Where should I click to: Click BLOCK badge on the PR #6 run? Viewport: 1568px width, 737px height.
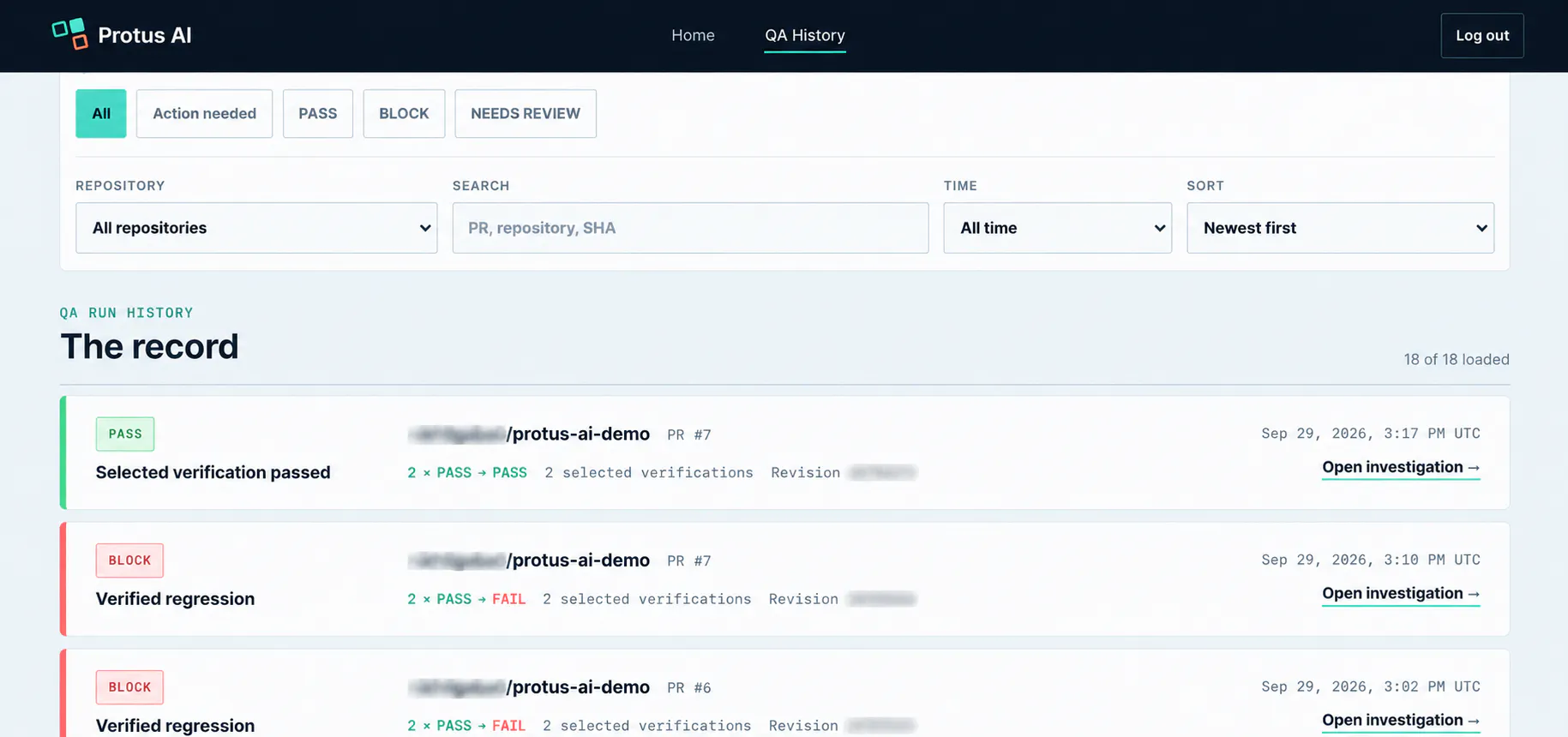point(129,687)
